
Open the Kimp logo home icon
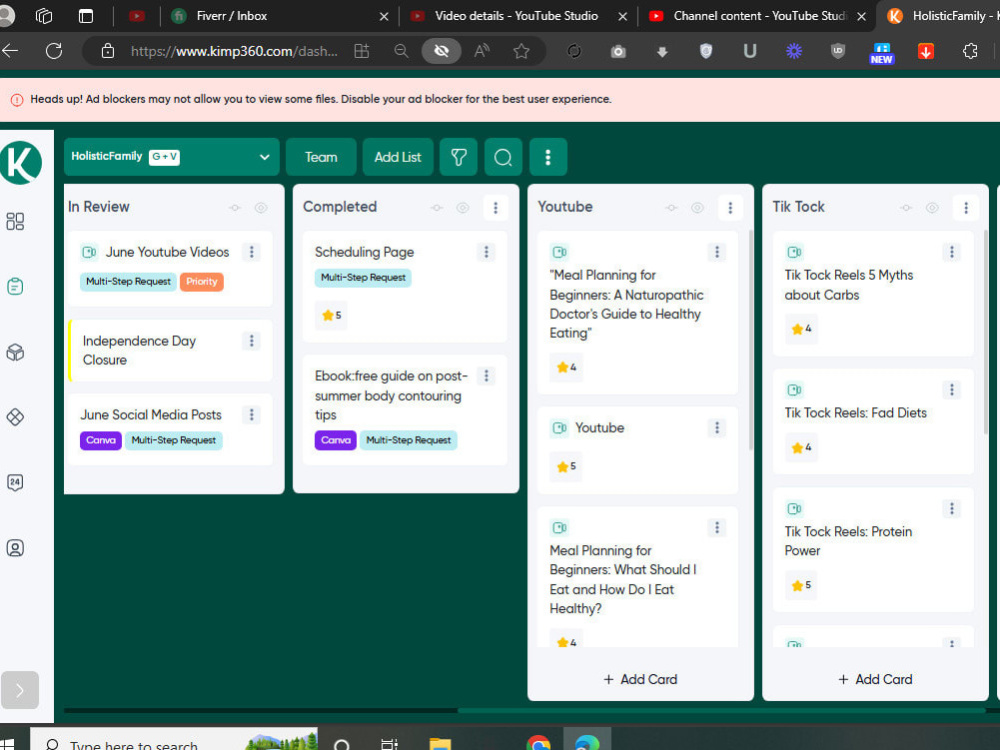point(20,163)
